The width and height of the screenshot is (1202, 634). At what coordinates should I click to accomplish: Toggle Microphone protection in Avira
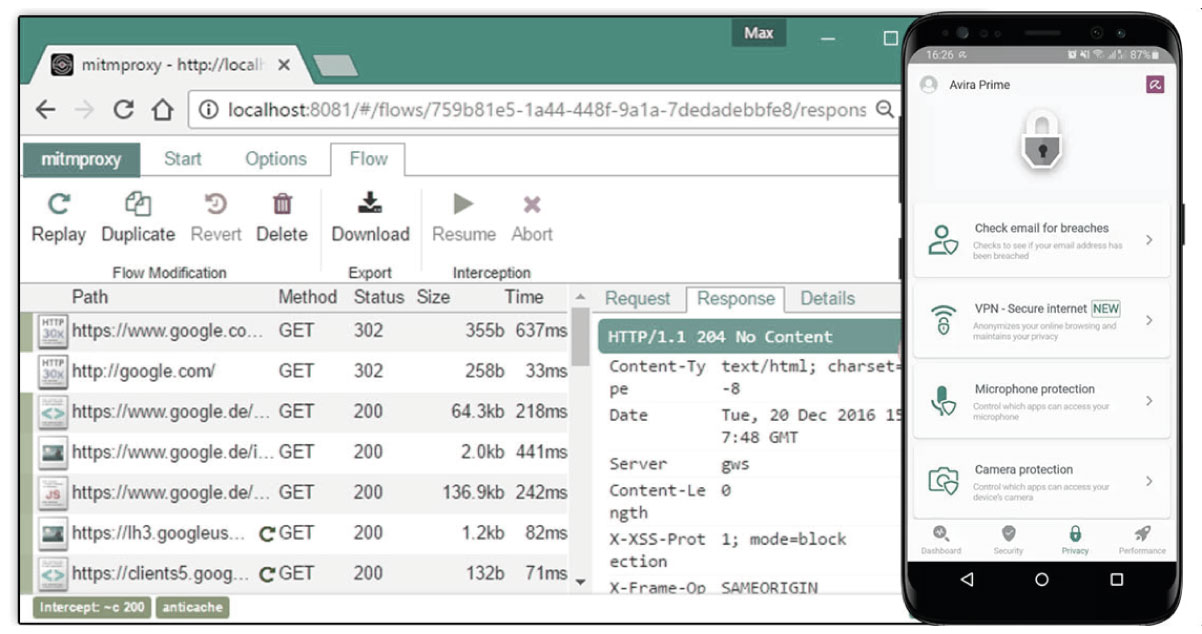[x=1042, y=402]
